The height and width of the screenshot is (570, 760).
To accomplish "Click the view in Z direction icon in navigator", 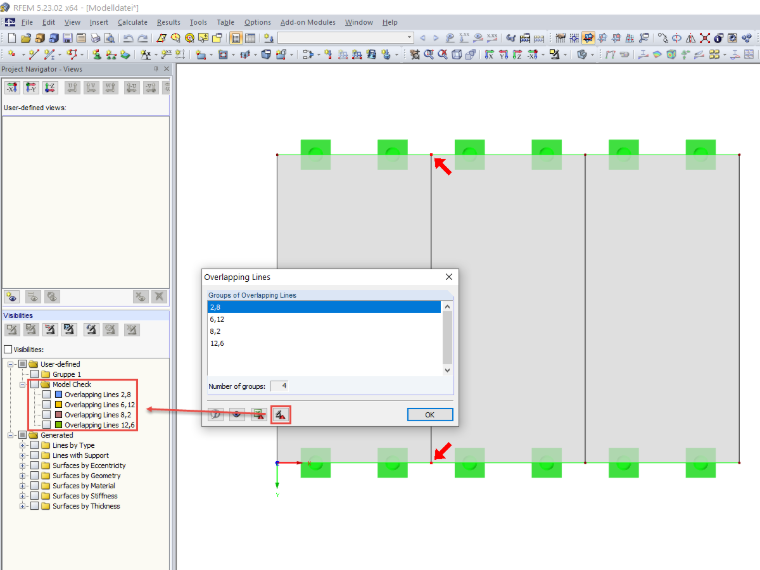I will tap(50, 87).
